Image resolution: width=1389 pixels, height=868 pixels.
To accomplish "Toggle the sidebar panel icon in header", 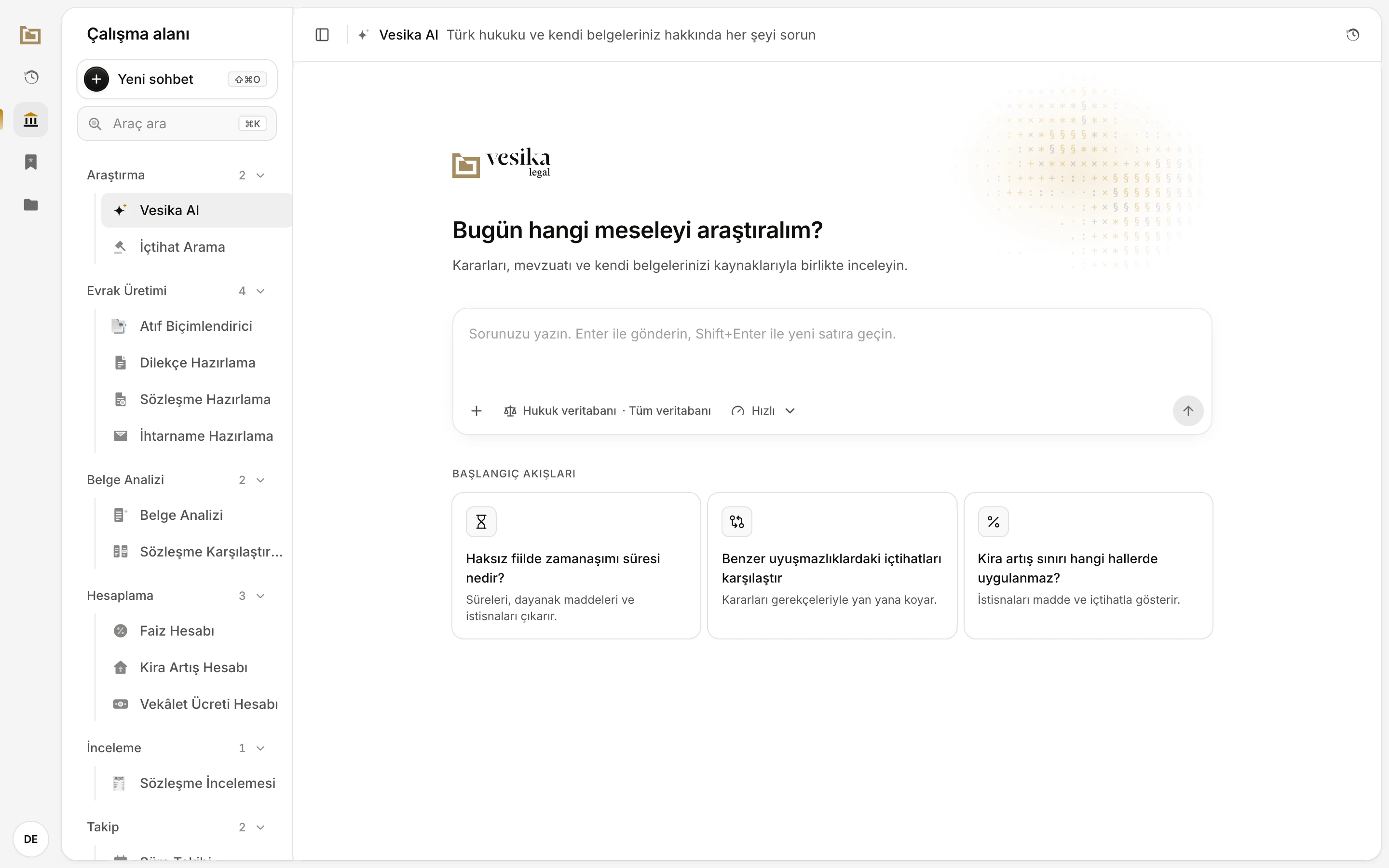I will click(322, 35).
